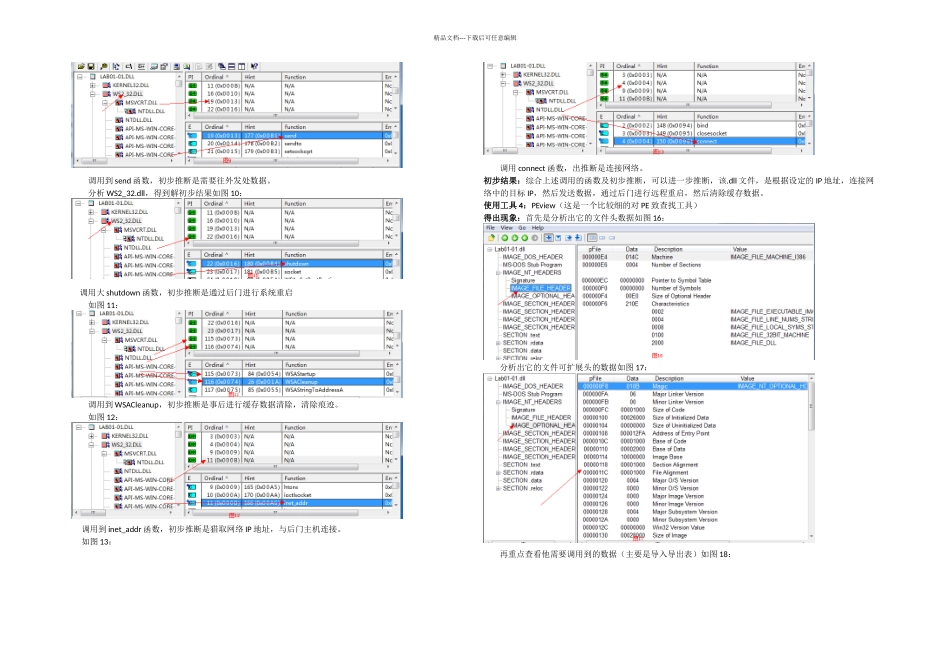
Task: Click the Save icon in Dependency Walker toolbar
Action: (90, 64)
